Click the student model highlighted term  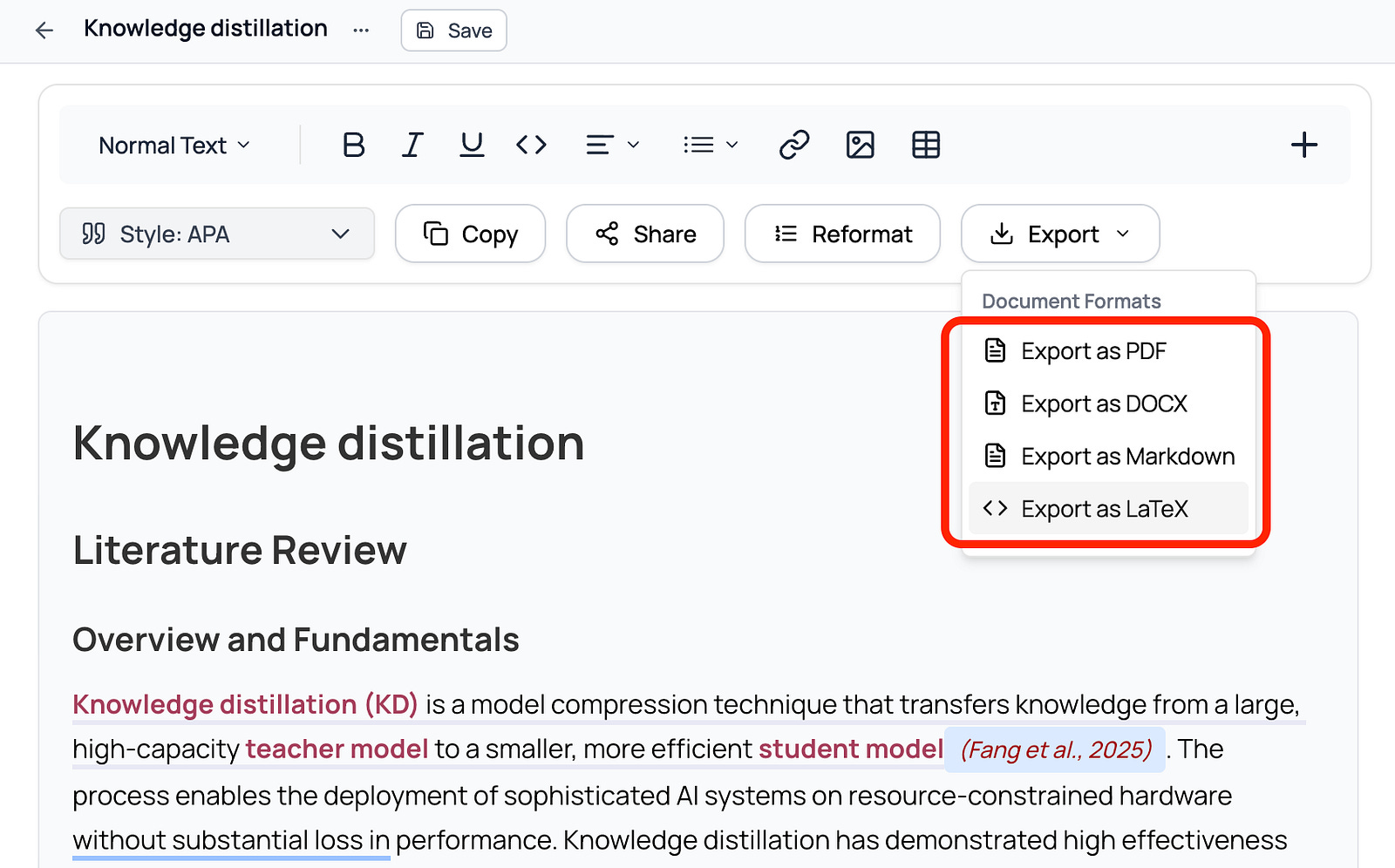851,749
